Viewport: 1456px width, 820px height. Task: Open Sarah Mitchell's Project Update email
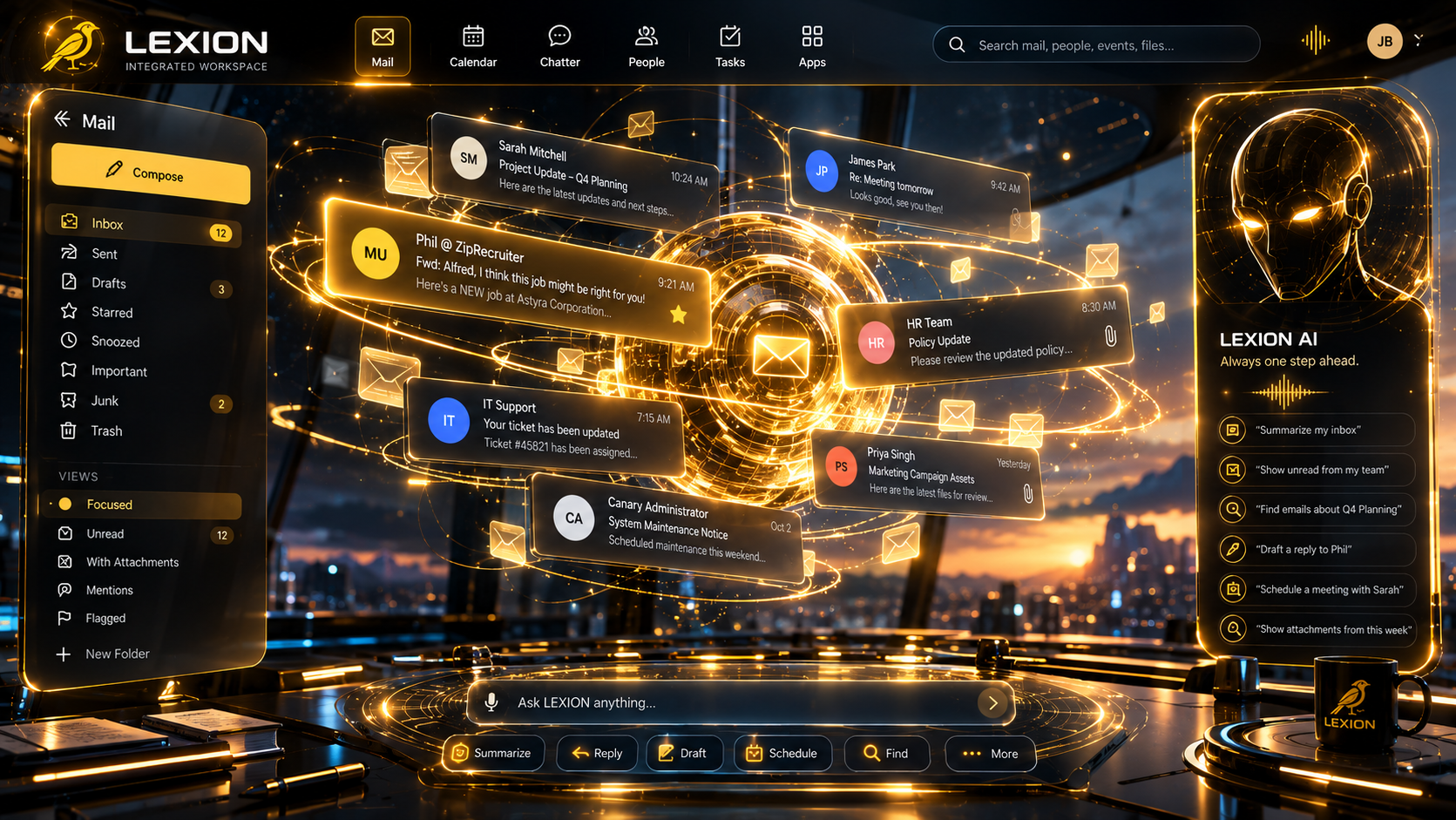(x=575, y=177)
